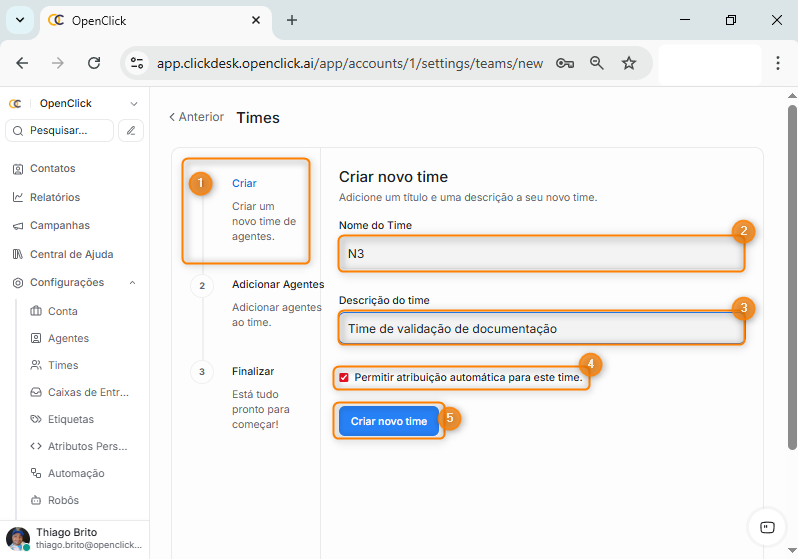798x559 pixels.
Task: Click the password key icon in address bar
Action: point(565,63)
